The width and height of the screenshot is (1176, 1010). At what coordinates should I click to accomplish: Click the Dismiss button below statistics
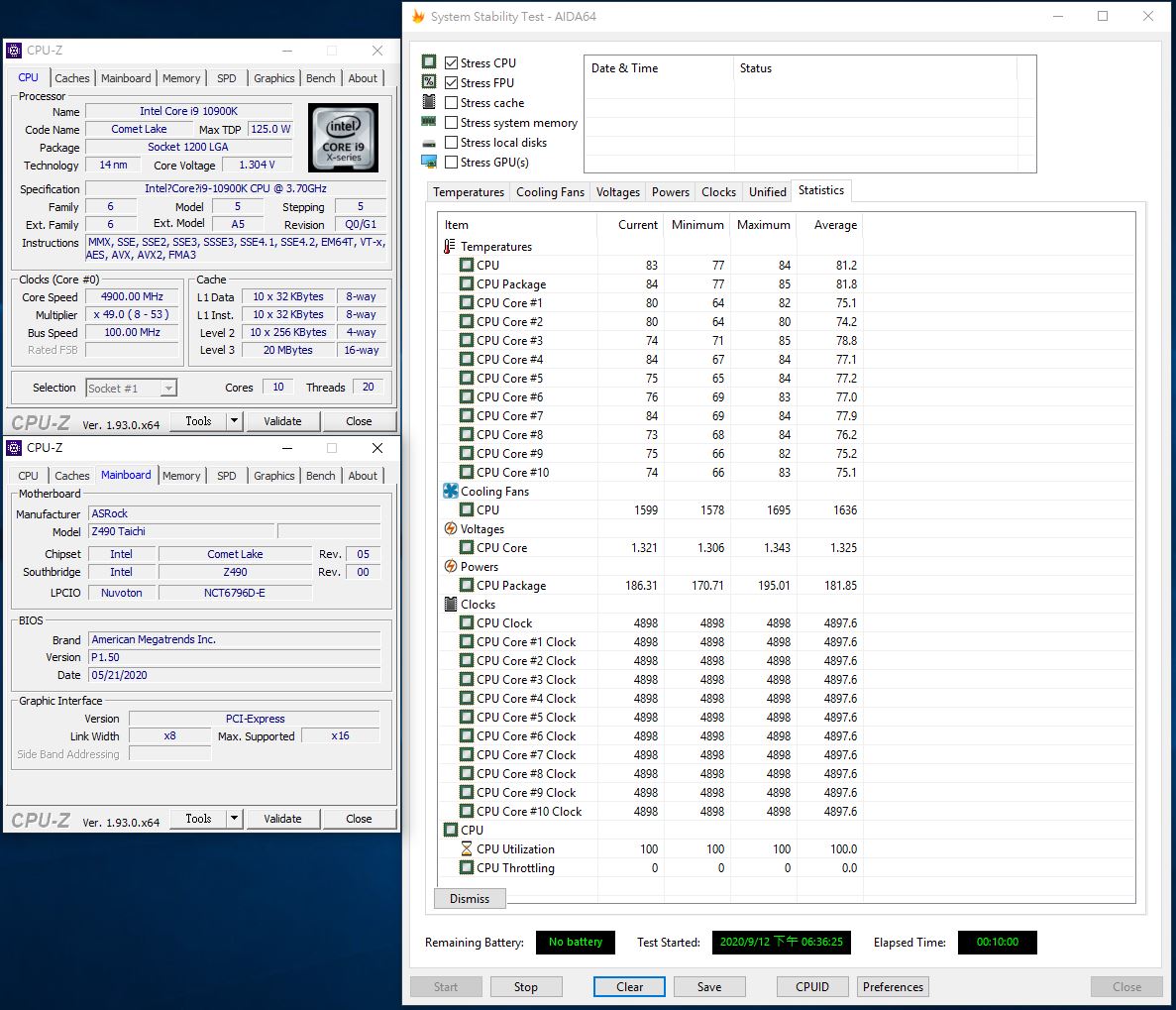click(470, 898)
